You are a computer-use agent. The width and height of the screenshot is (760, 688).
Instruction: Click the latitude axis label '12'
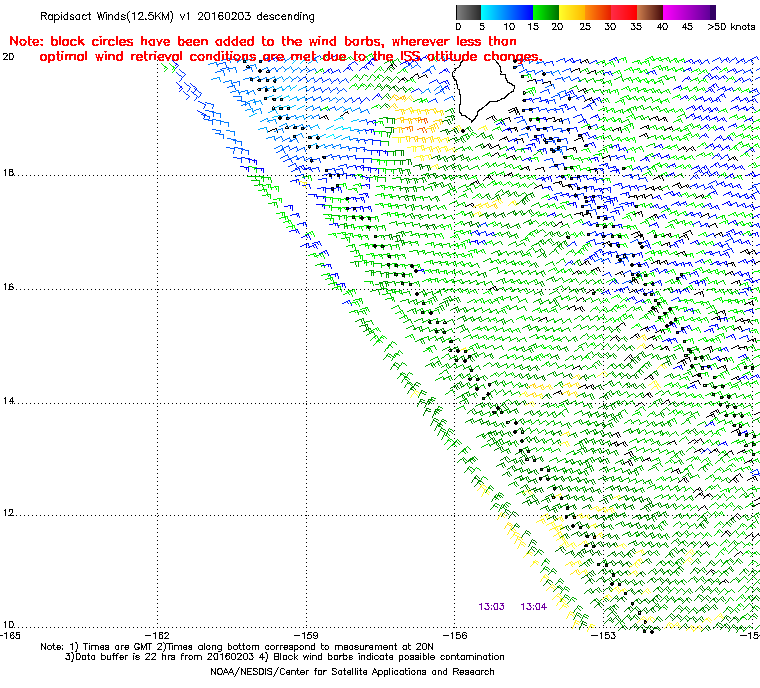point(8,512)
